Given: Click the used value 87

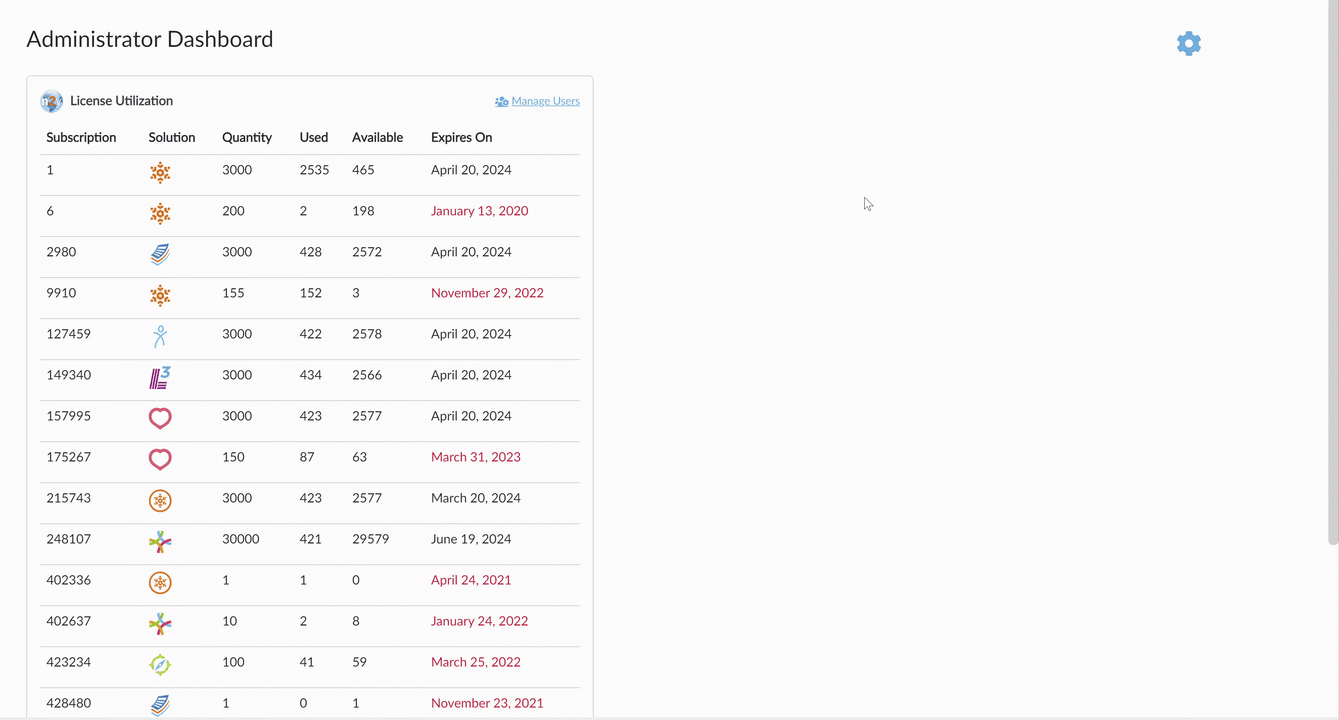Looking at the screenshot, I should 307,457.
